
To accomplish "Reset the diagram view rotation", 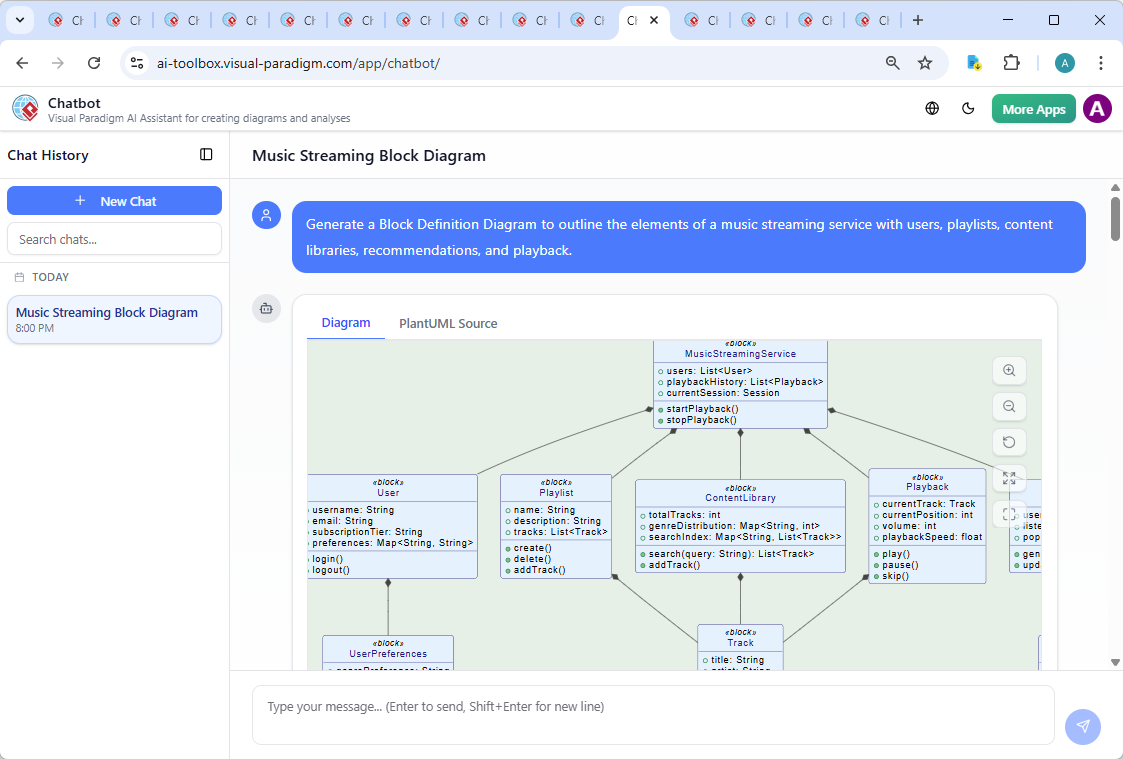I will pos(1009,442).
